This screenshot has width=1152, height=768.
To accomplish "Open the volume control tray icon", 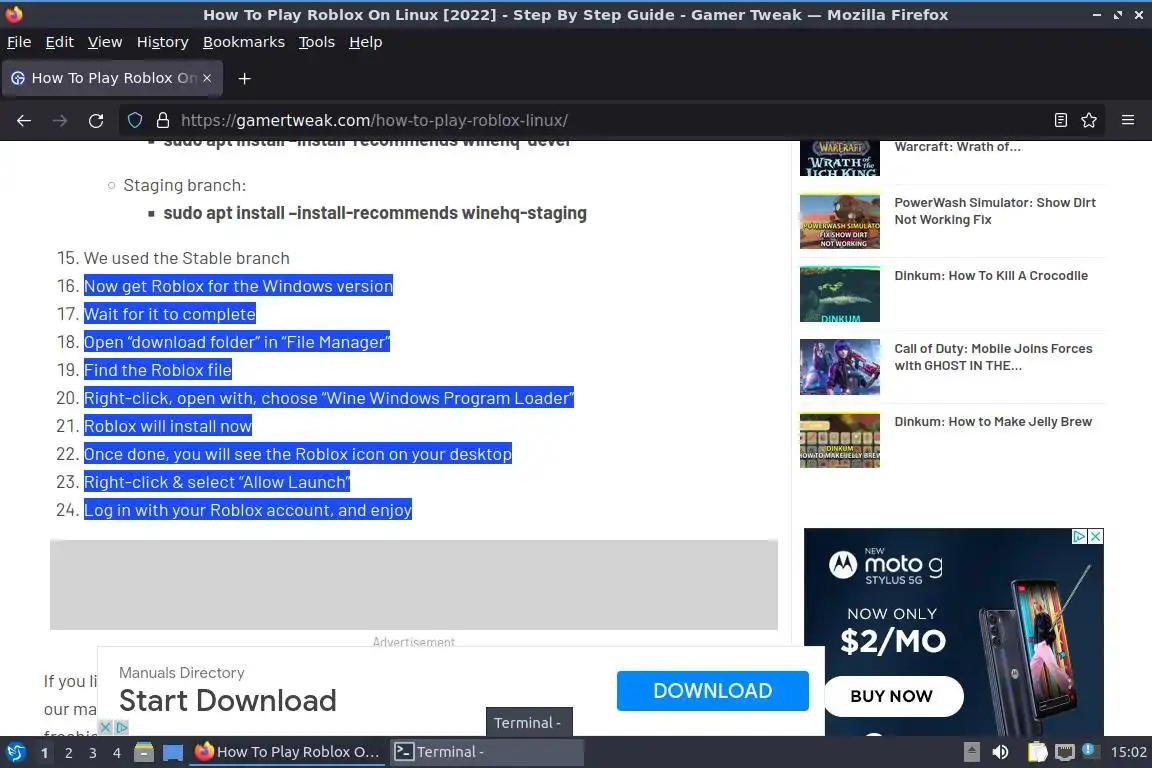I will tap(1000, 753).
